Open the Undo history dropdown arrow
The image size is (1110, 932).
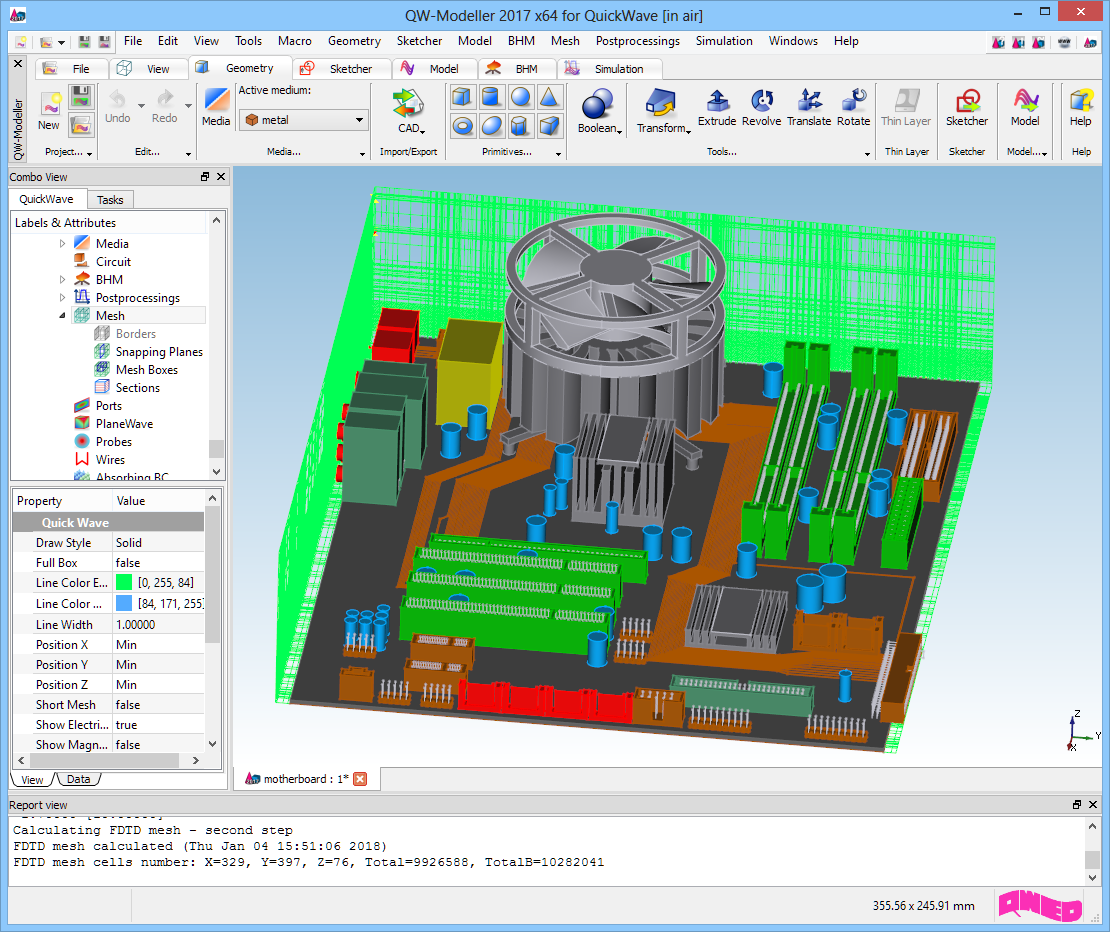pyautogui.click(x=142, y=105)
